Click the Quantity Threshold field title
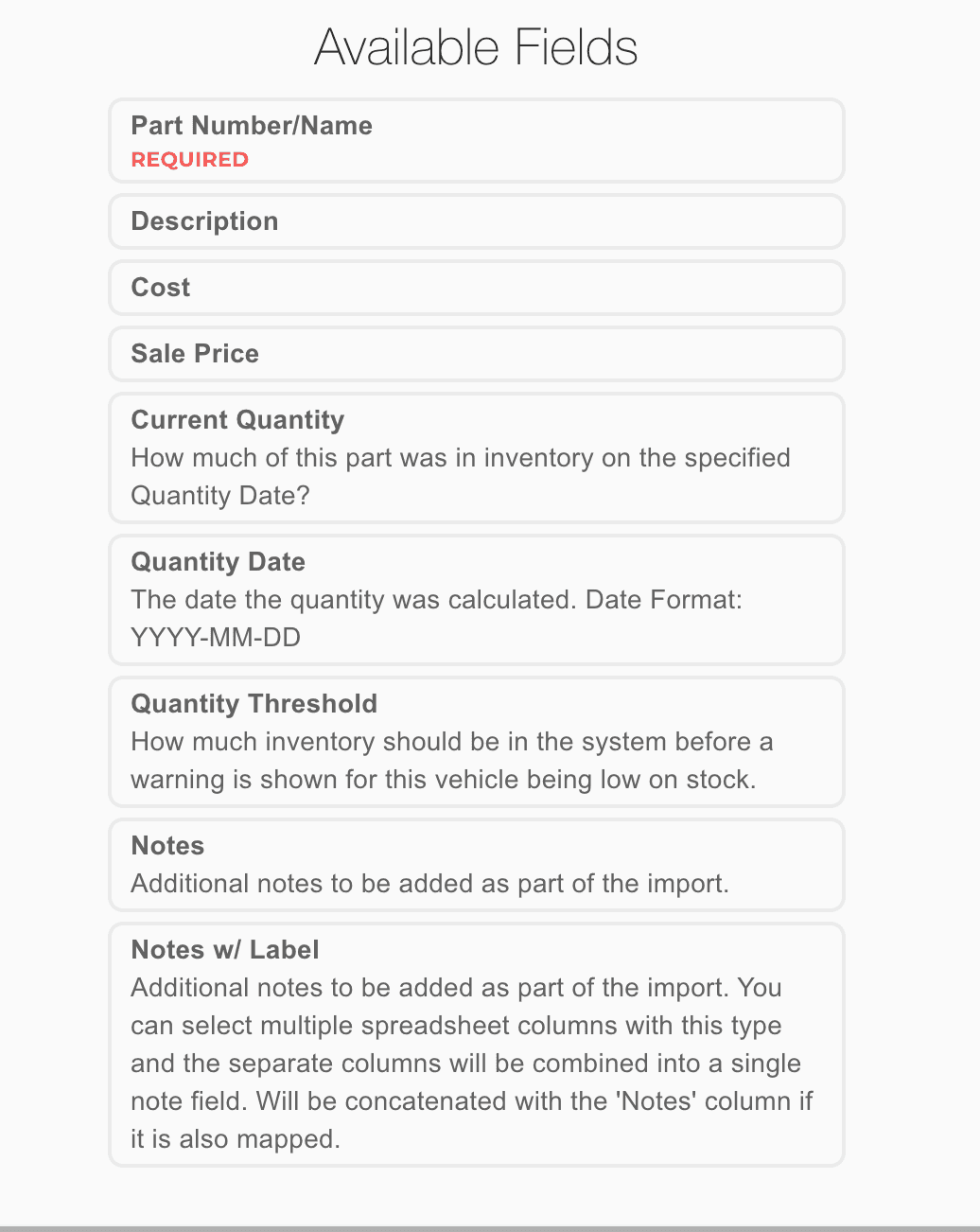Screen dimensions: 980x1232 254,704
